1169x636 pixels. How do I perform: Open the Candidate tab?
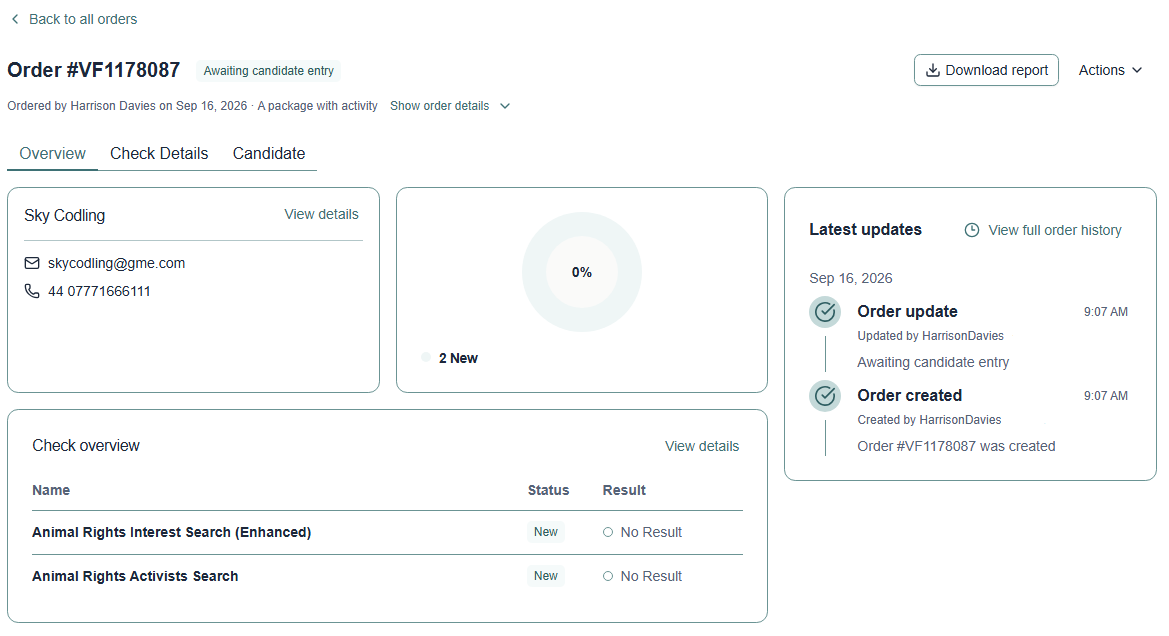pos(268,154)
